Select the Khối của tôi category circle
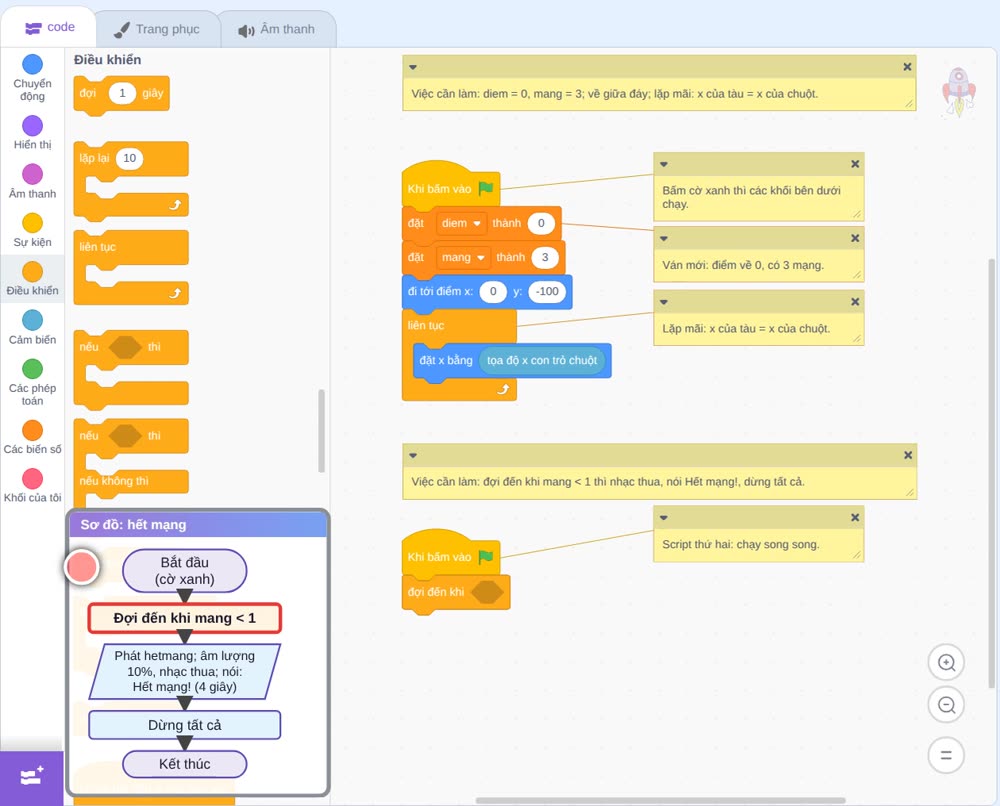The height and width of the screenshot is (806, 1000). pos(33,479)
